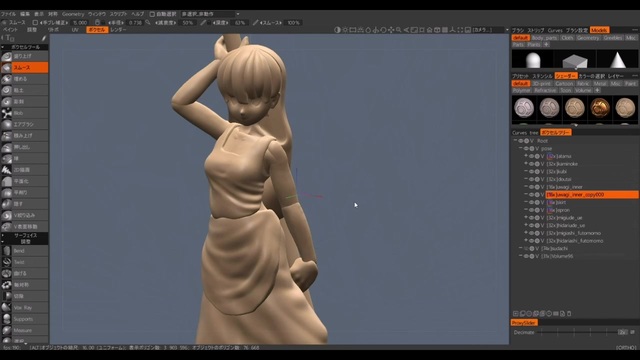640x360 pixels.
Task: Select the スムース smooth brush tool
Action: click(24, 67)
